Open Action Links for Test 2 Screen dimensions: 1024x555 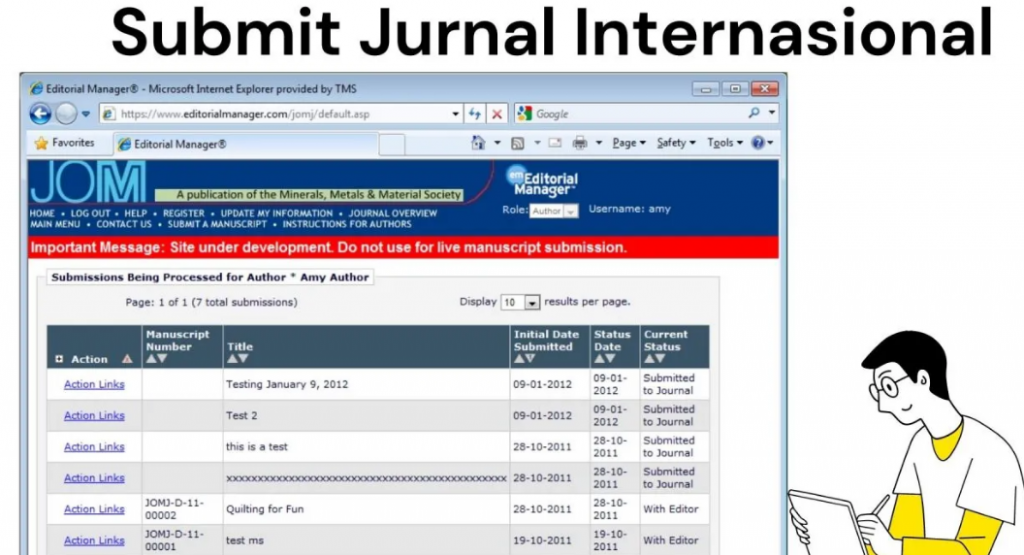click(x=94, y=416)
